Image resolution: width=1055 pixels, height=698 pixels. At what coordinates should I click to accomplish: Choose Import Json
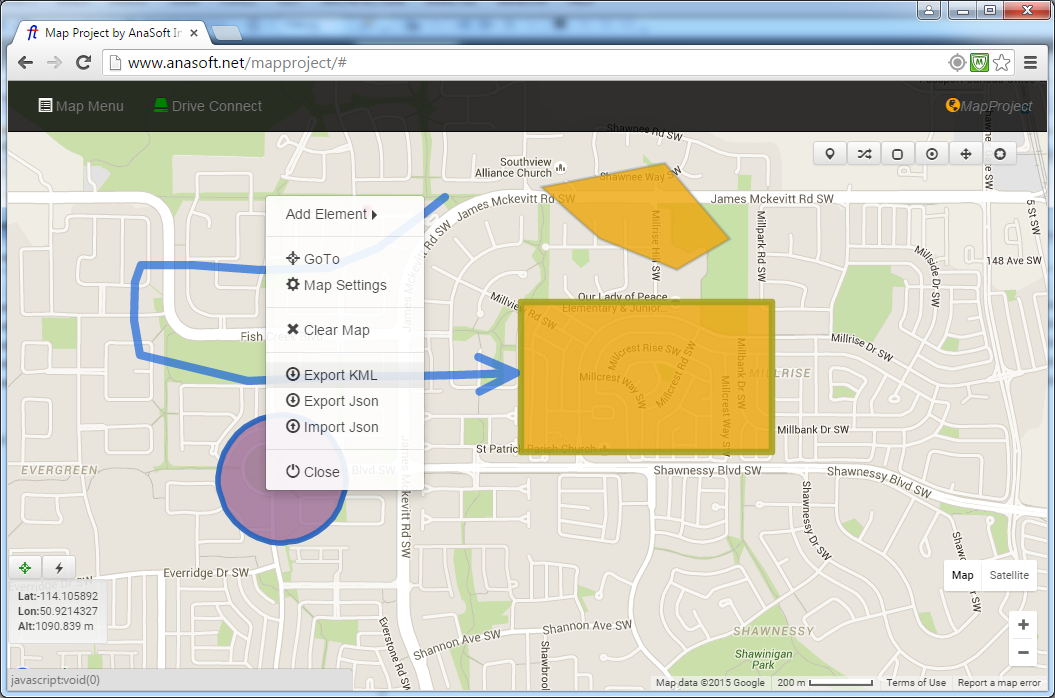point(344,427)
